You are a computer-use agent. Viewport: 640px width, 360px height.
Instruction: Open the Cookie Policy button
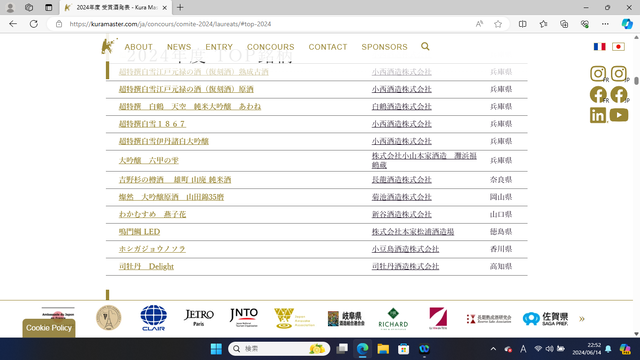(49, 328)
